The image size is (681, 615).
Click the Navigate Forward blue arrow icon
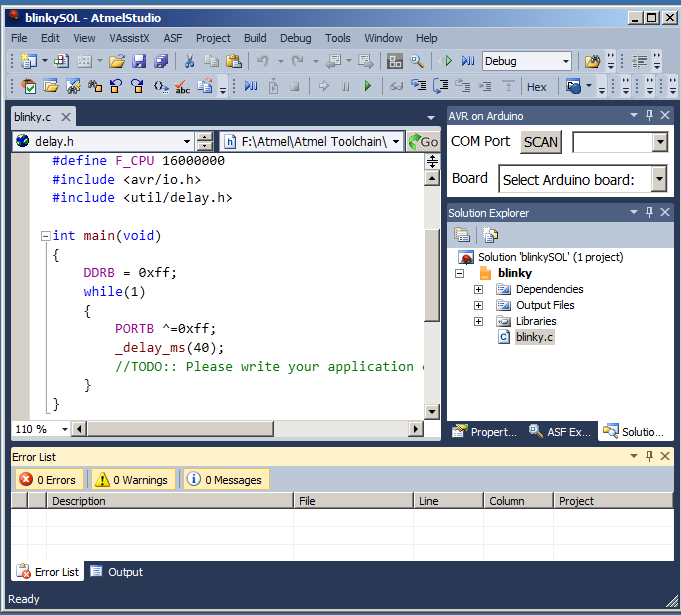click(137, 86)
